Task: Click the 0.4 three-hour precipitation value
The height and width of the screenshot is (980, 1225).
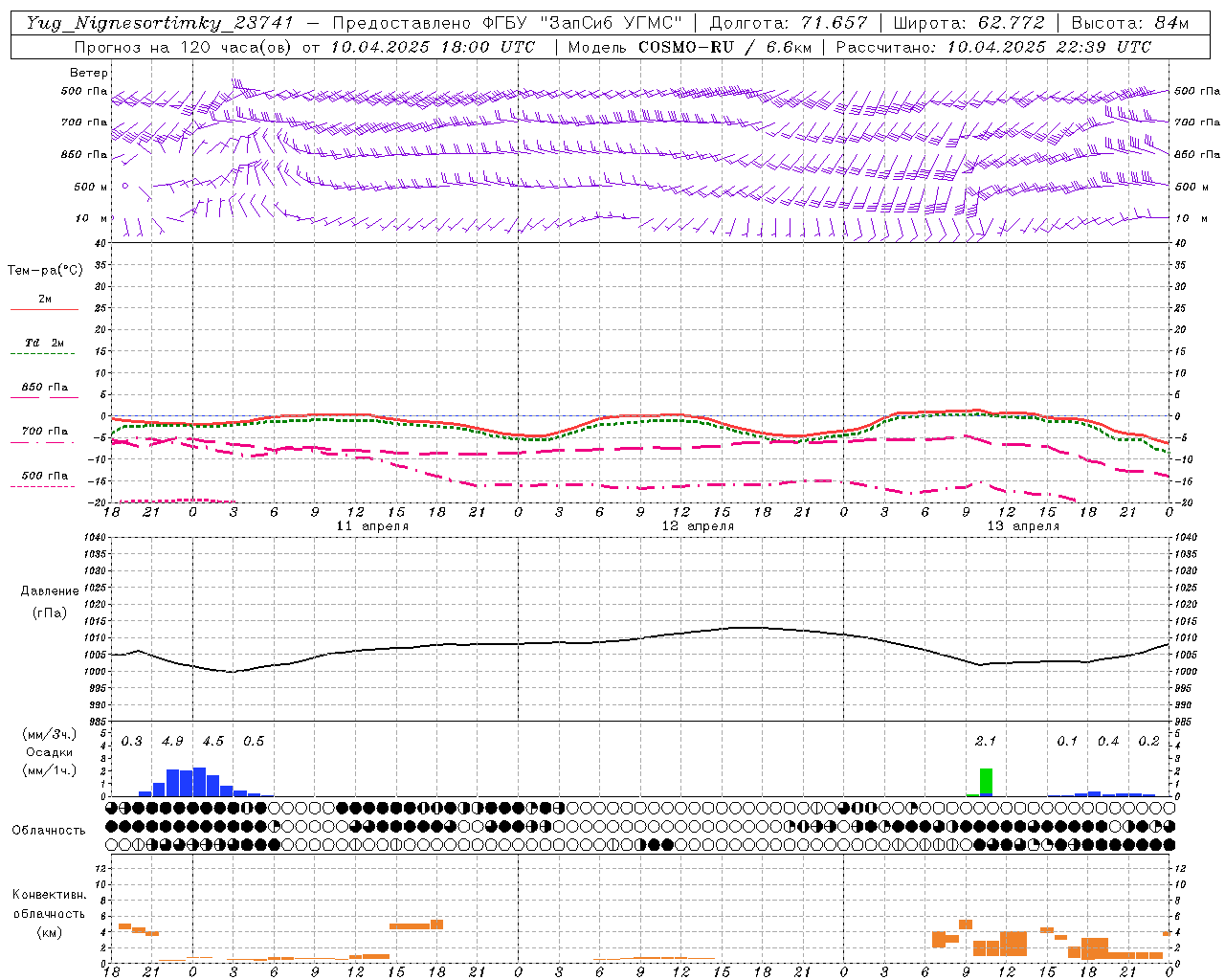Action: pos(1108,742)
